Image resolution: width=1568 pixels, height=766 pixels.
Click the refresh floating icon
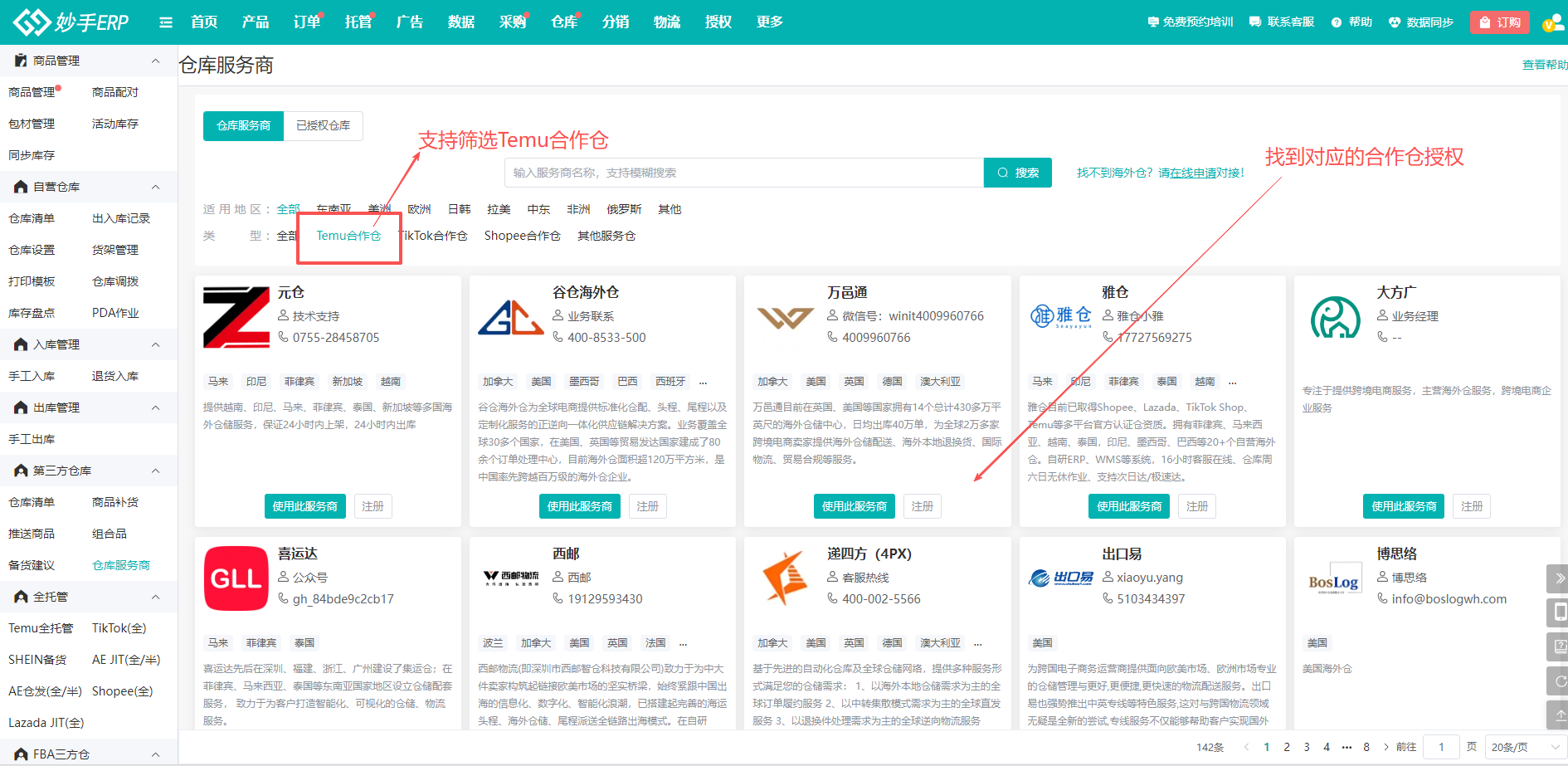point(1558,681)
